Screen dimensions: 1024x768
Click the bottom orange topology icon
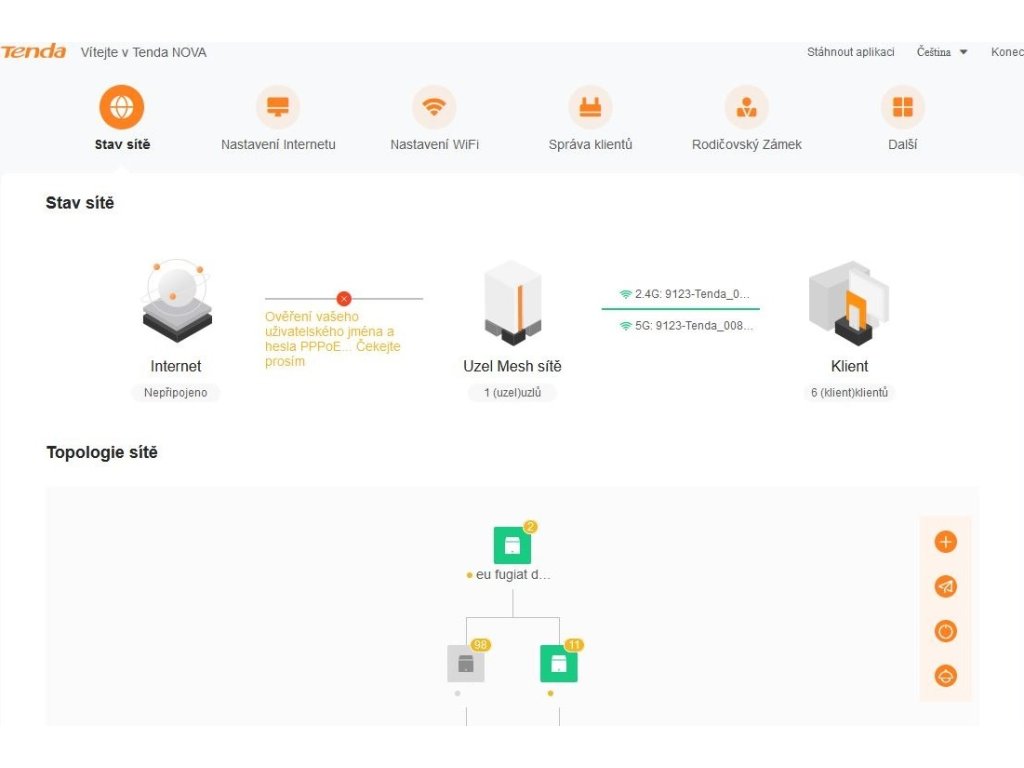pyautogui.click(x=946, y=676)
